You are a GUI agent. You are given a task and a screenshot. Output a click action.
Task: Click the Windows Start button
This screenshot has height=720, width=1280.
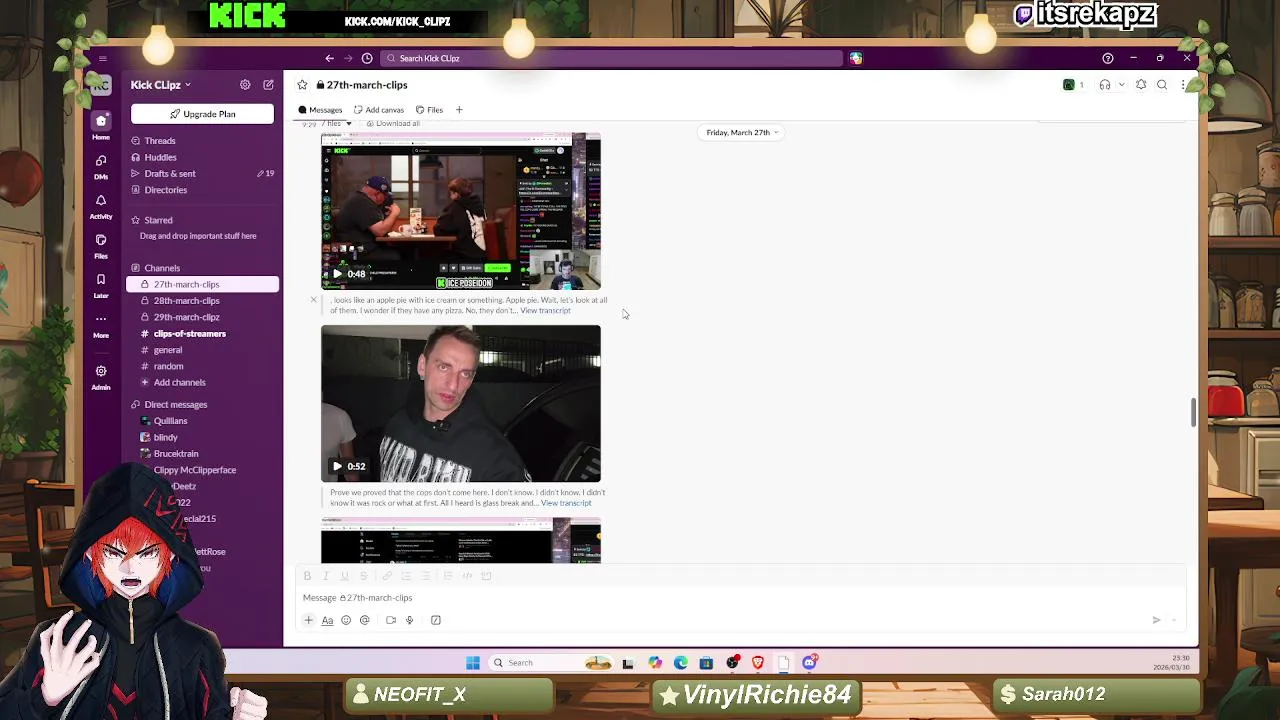tap(473, 662)
